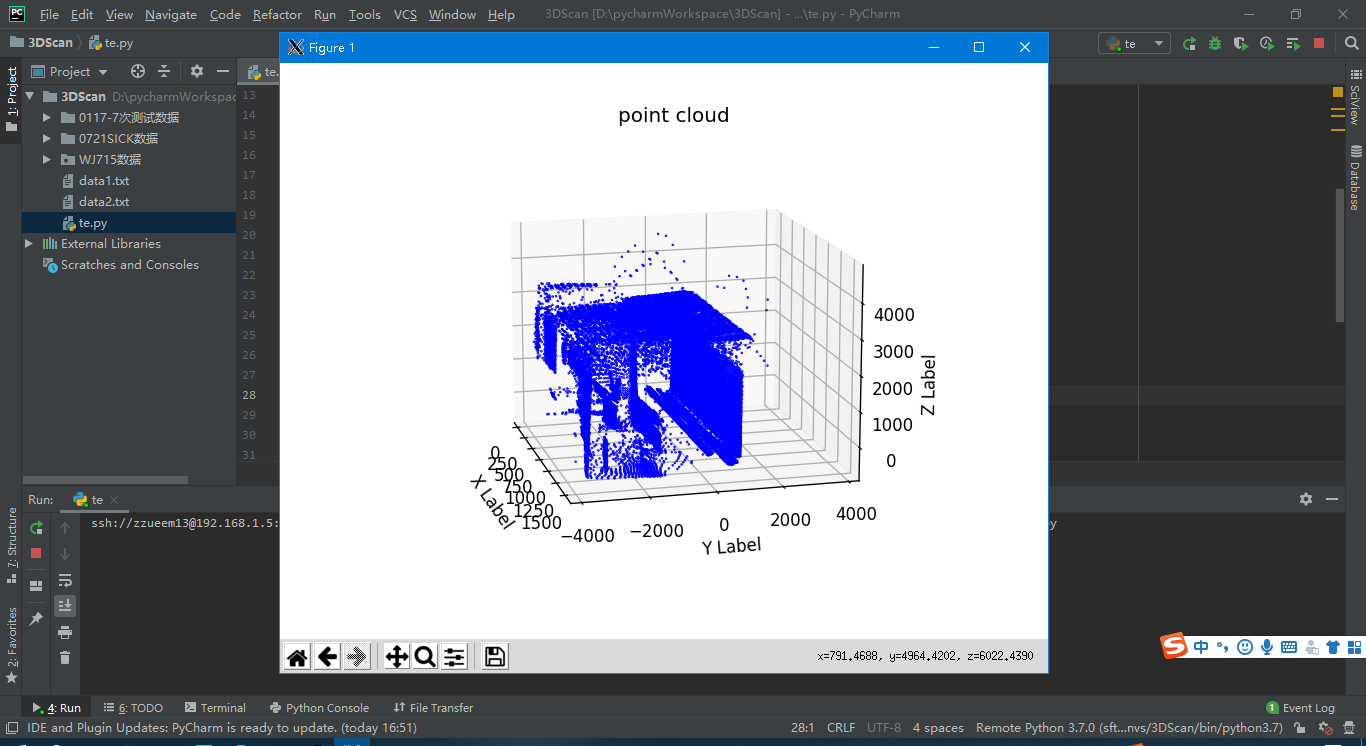
Task: Stop the process from main toolbar
Action: 1319,43
